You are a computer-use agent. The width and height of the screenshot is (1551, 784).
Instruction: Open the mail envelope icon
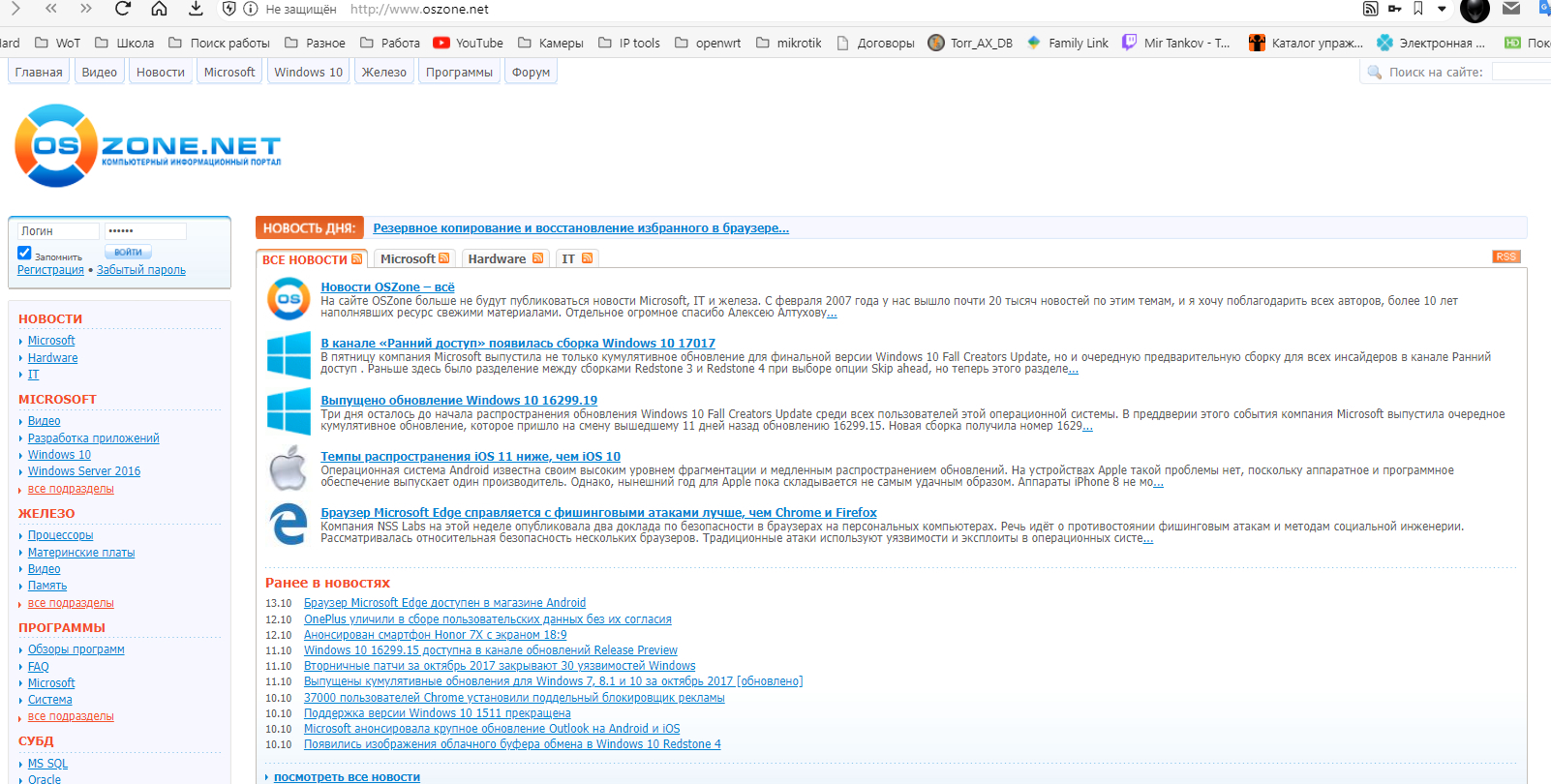pyautogui.click(x=1511, y=9)
